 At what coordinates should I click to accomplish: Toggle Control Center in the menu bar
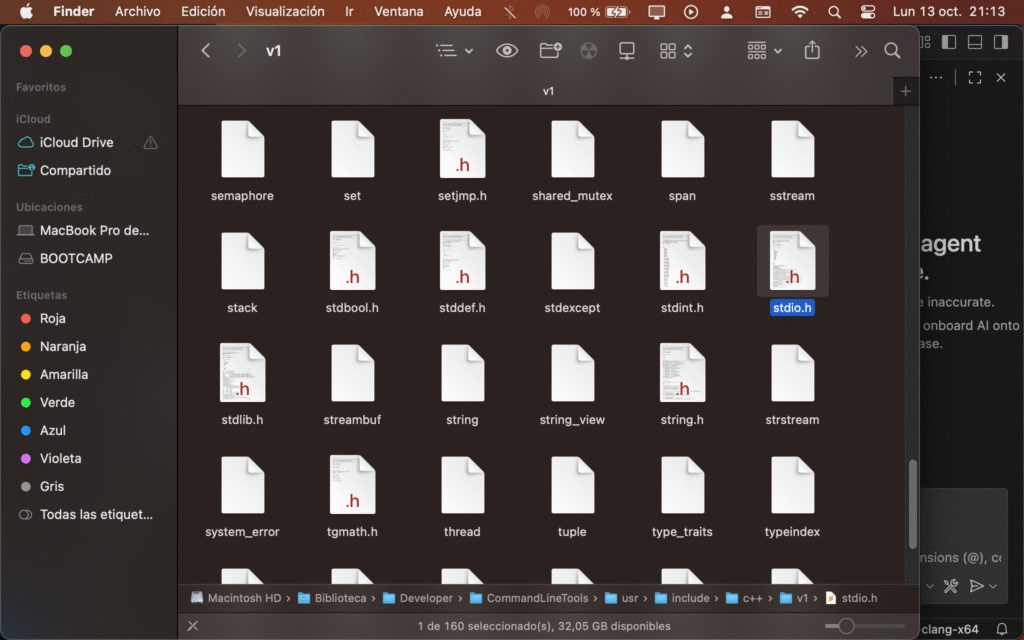coord(868,12)
